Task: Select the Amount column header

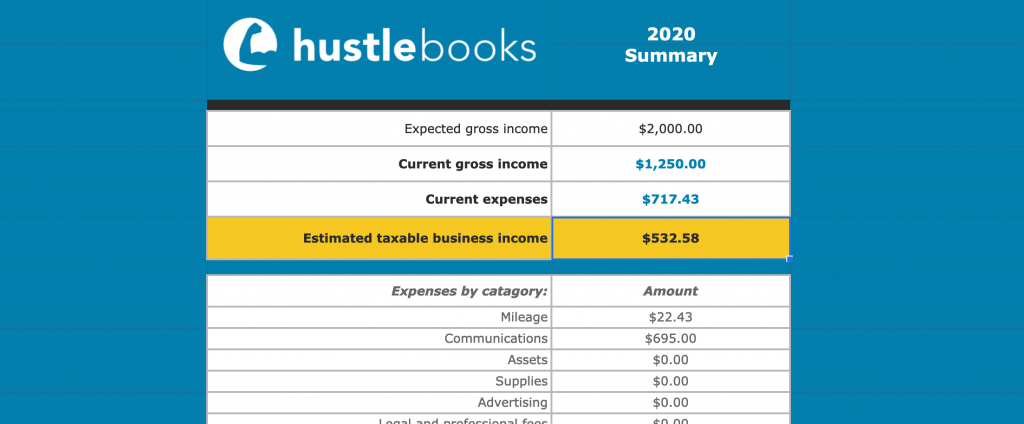Action: point(671,291)
